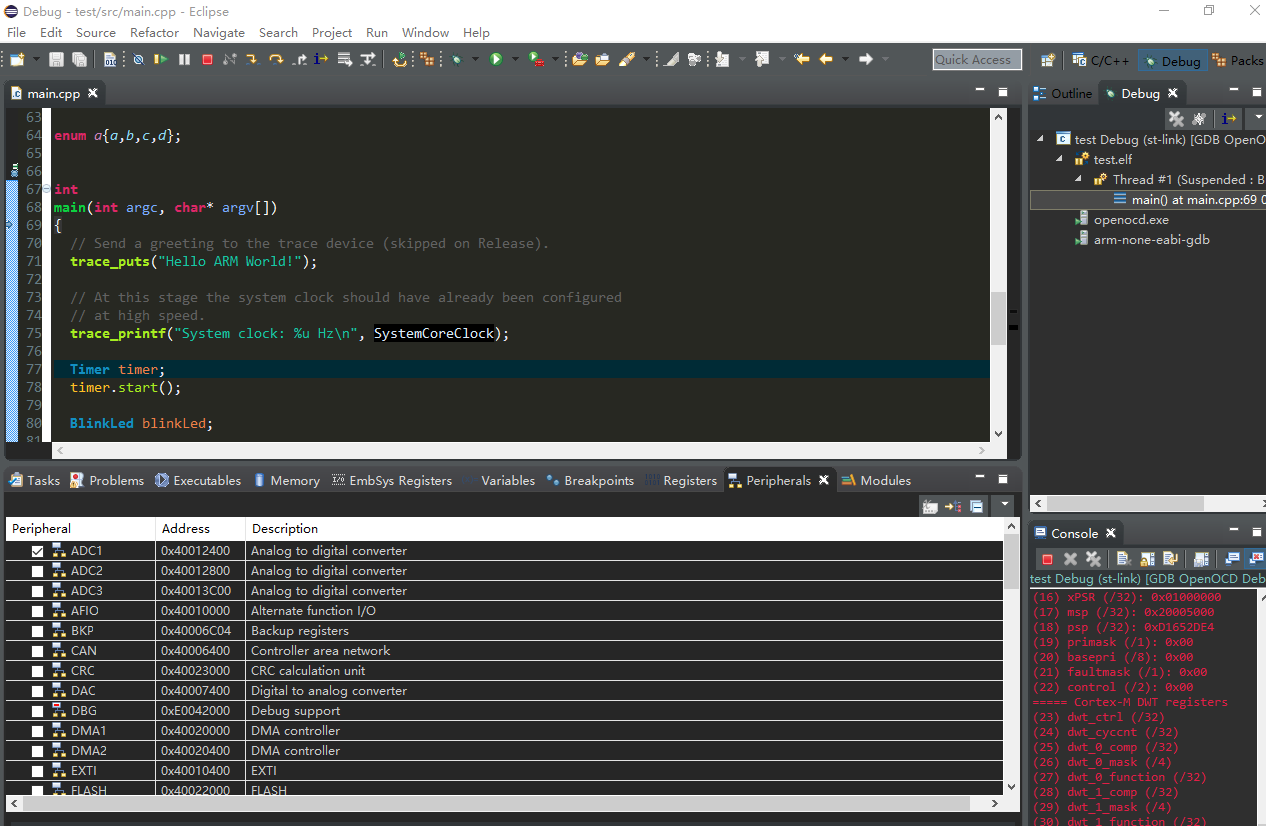1266x826 pixels.
Task: Click the Quick Access field
Action: click(x=976, y=59)
